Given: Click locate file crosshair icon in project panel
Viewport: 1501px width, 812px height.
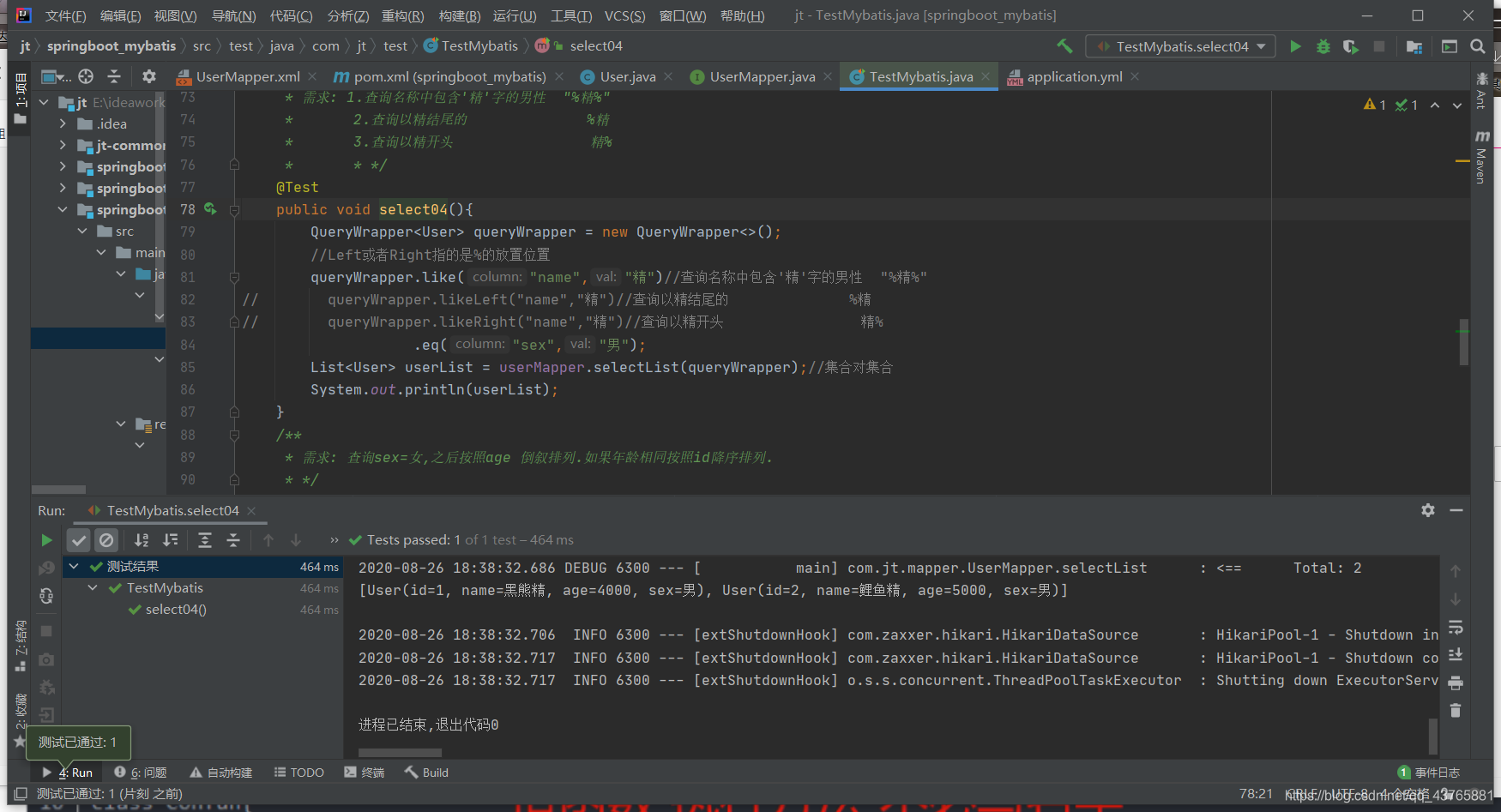Looking at the screenshot, I should click(x=86, y=76).
